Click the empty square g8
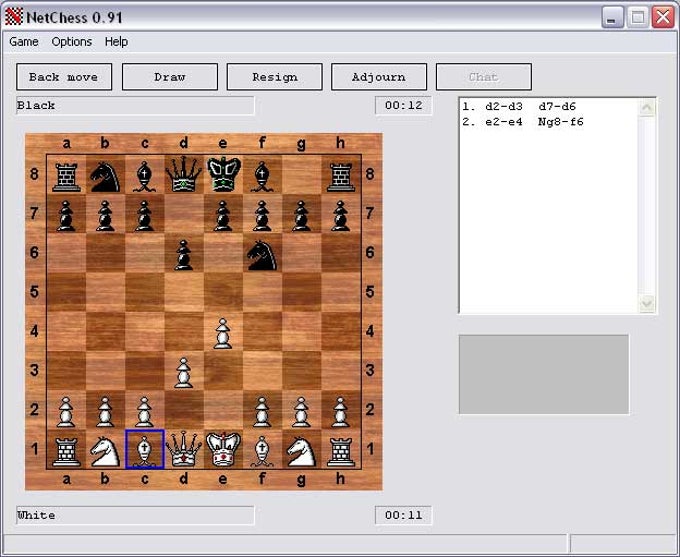This screenshot has width=680, height=557. [x=301, y=174]
